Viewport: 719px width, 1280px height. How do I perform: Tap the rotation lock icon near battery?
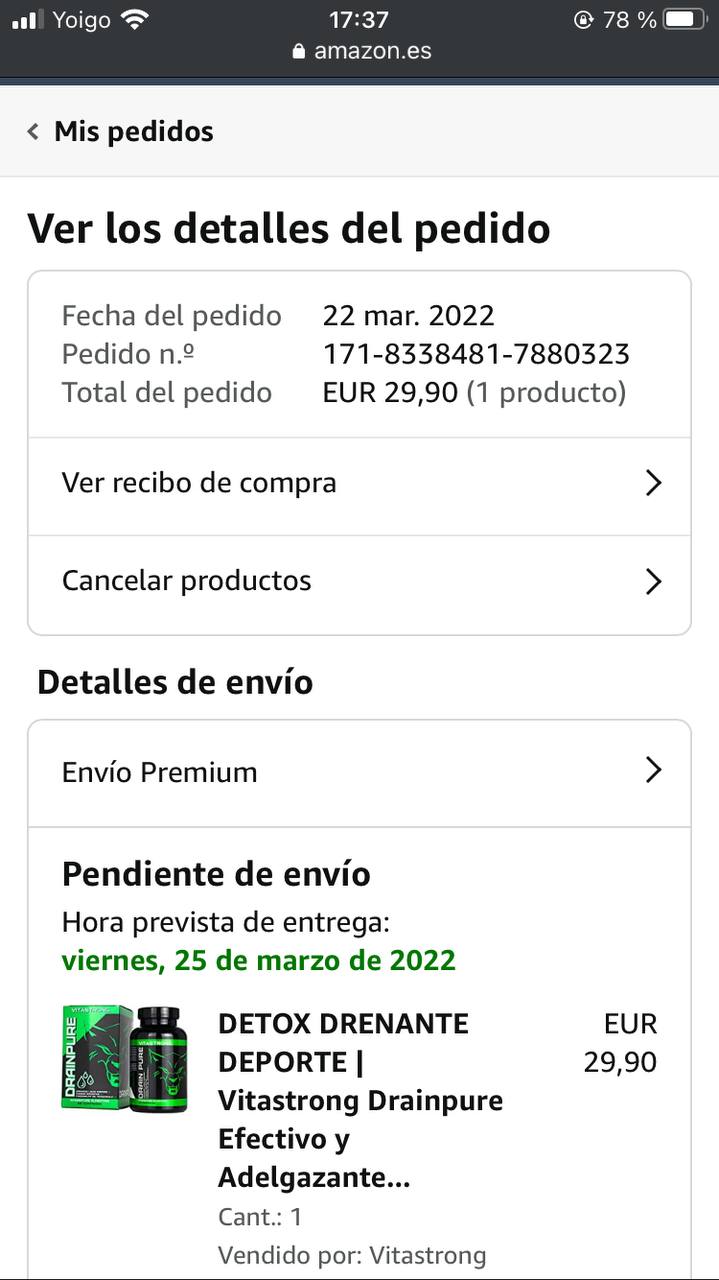tap(584, 19)
